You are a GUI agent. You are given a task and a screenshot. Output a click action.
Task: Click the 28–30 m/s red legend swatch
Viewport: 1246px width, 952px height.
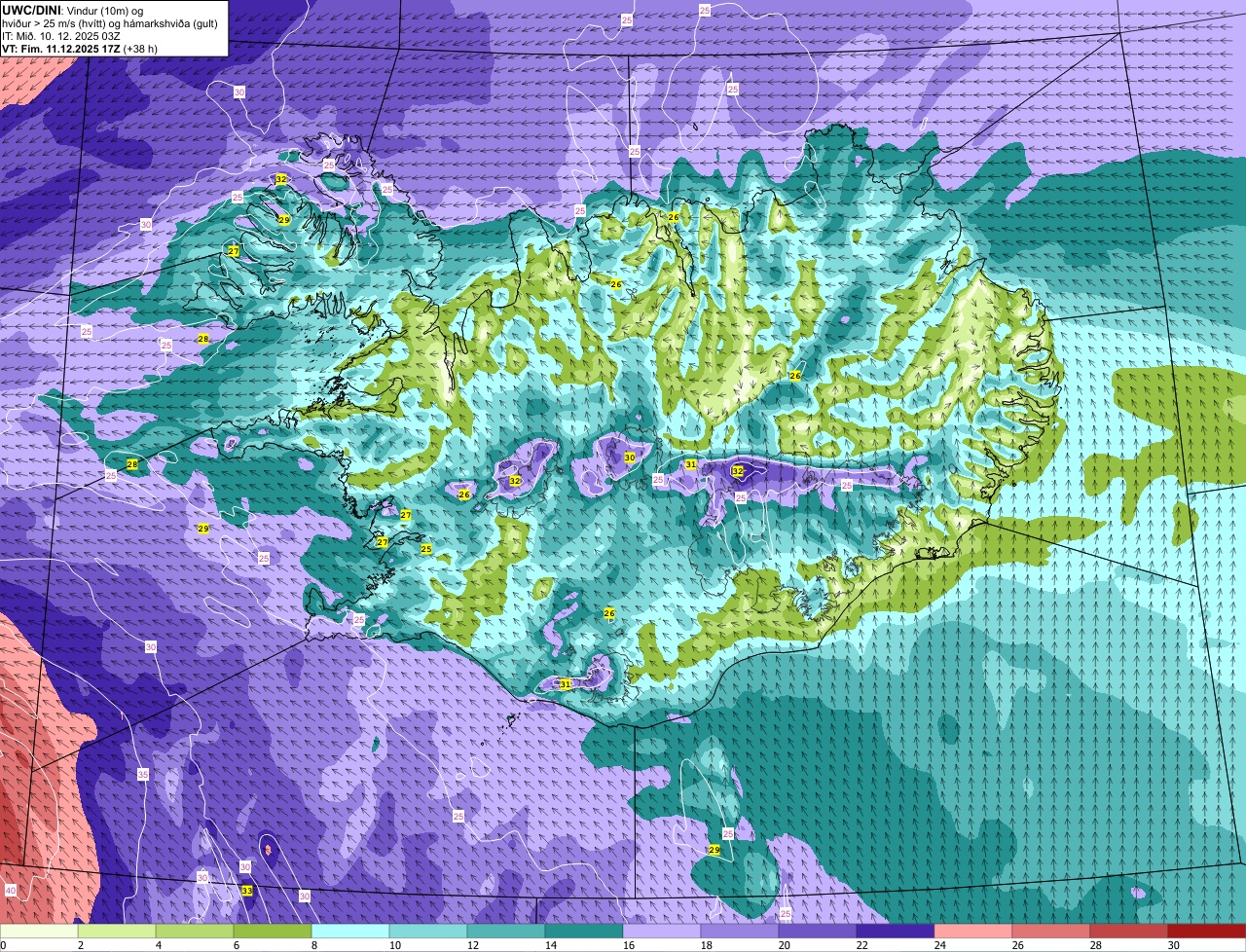coord(1129,931)
